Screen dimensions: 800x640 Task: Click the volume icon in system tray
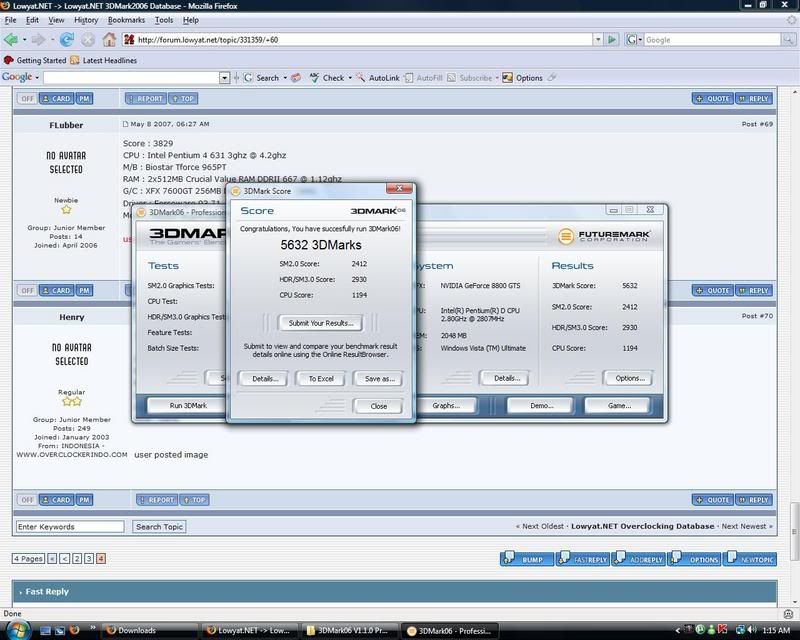point(752,630)
